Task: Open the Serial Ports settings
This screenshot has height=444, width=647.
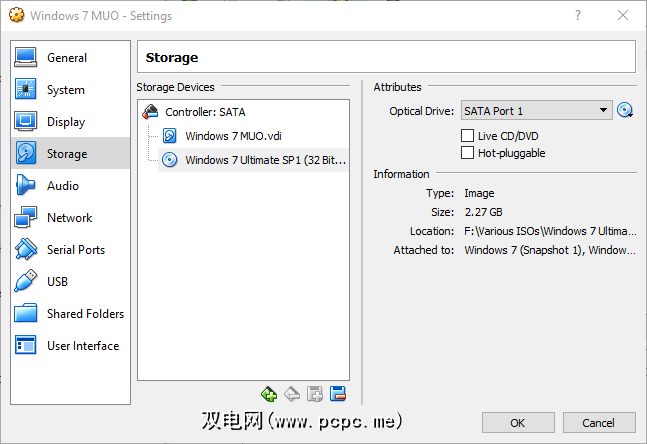Action: point(75,250)
